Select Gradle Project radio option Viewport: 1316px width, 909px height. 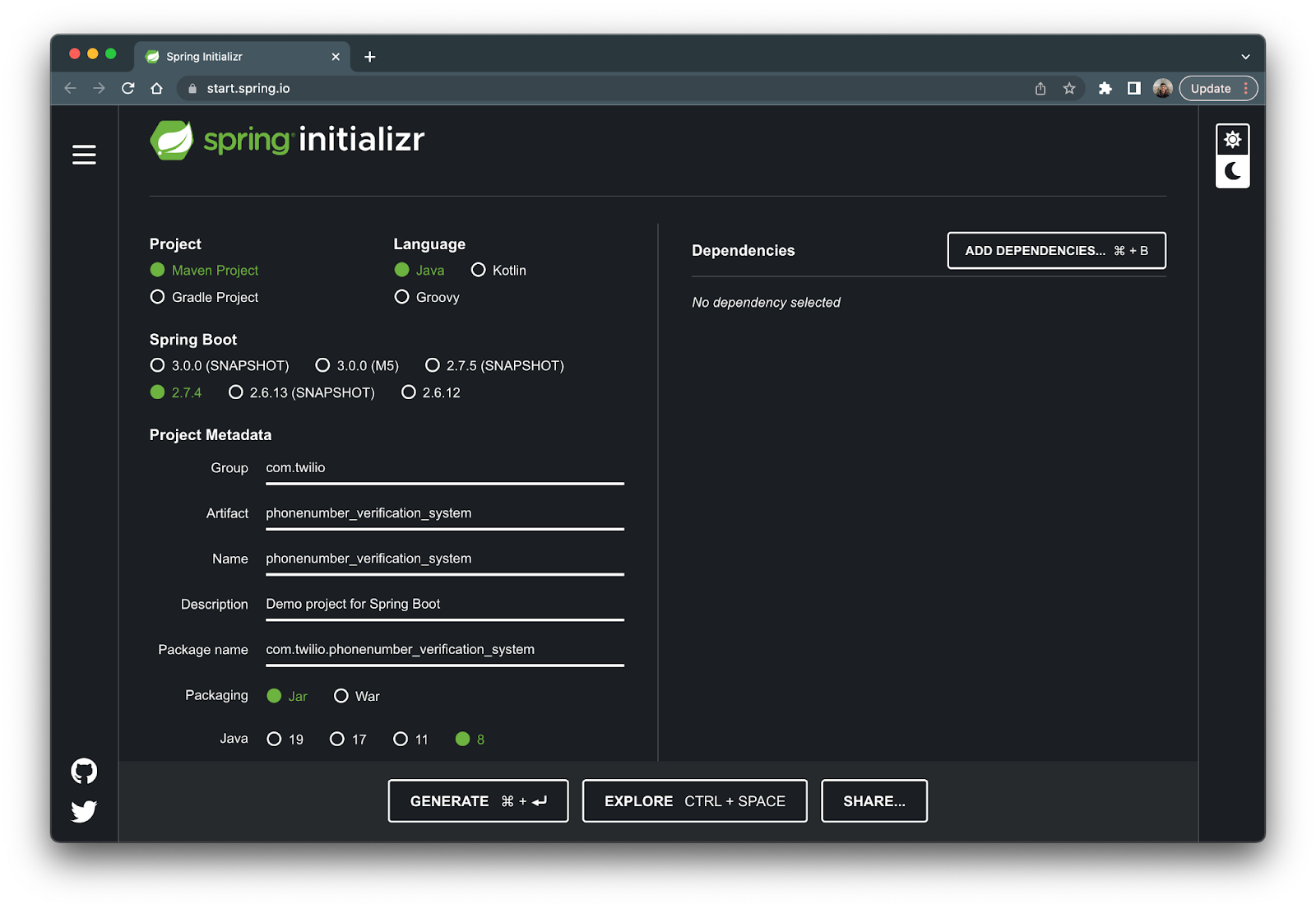click(x=204, y=297)
